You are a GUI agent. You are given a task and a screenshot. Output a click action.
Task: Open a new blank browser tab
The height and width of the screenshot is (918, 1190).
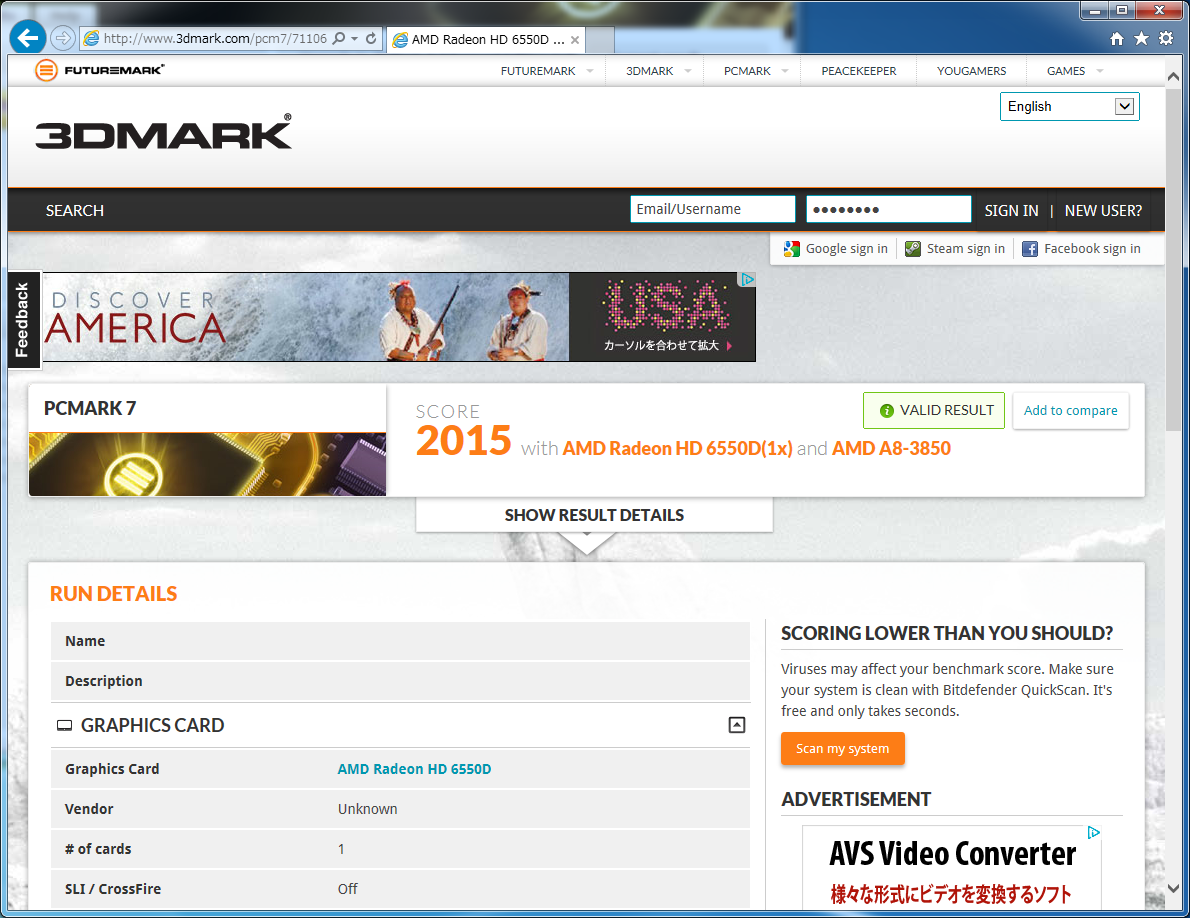[600, 40]
